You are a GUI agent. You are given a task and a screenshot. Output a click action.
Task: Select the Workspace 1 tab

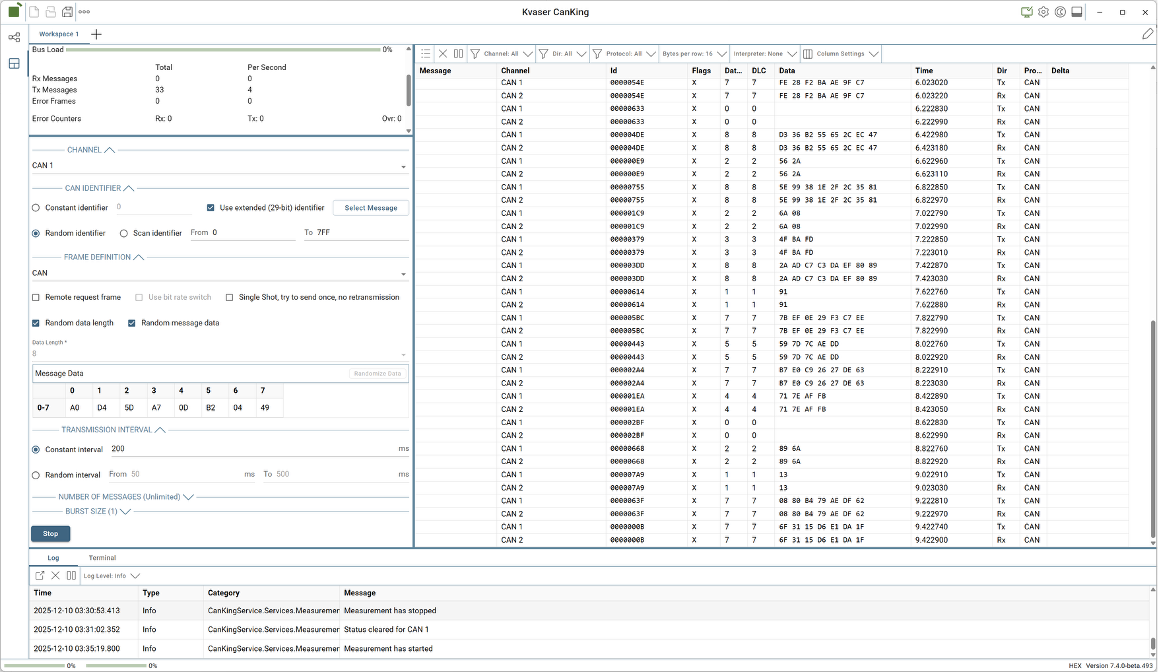(x=59, y=34)
